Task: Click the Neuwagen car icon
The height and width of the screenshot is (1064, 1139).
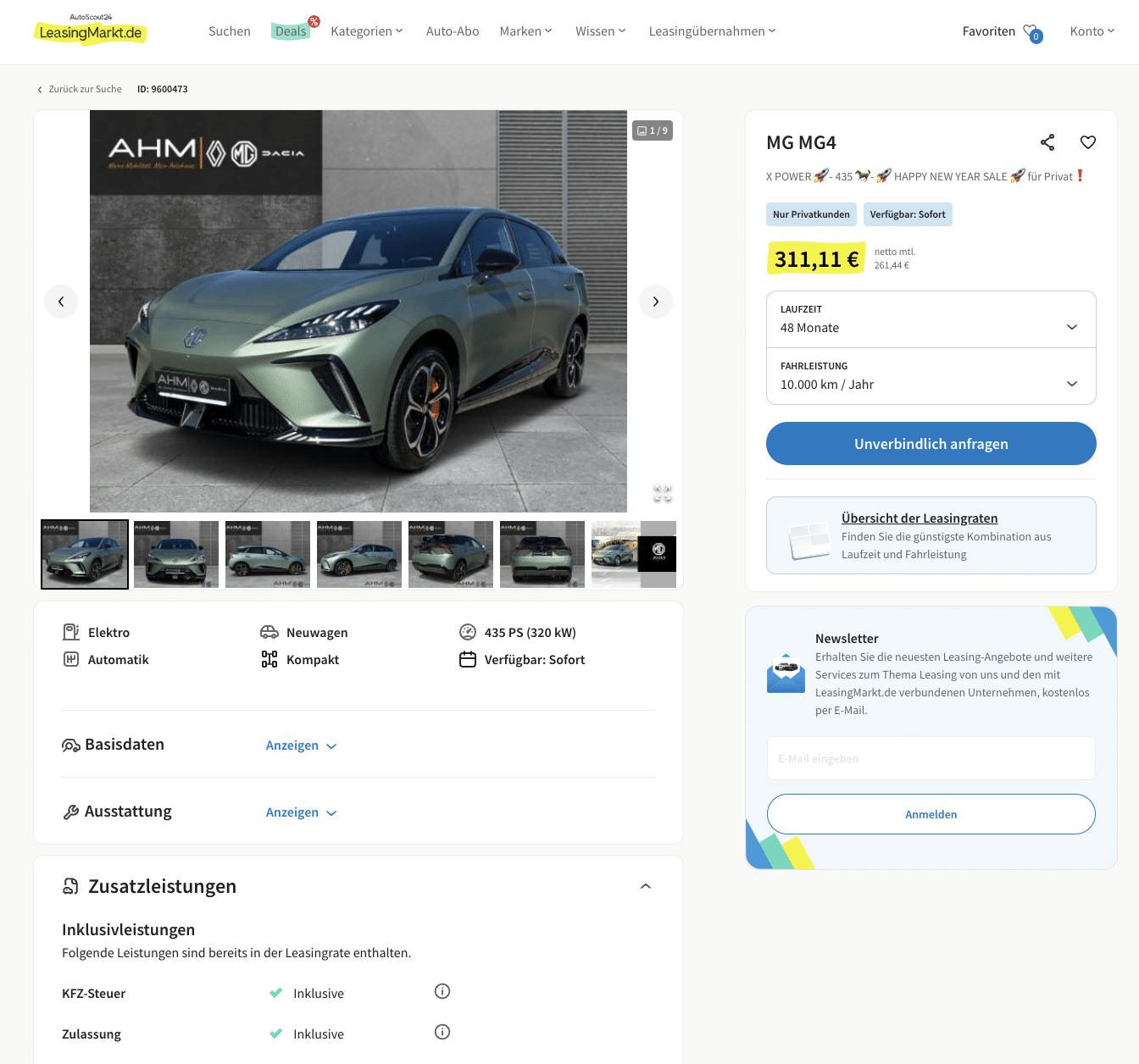Action: pyautogui.click(x=269, y=632)
